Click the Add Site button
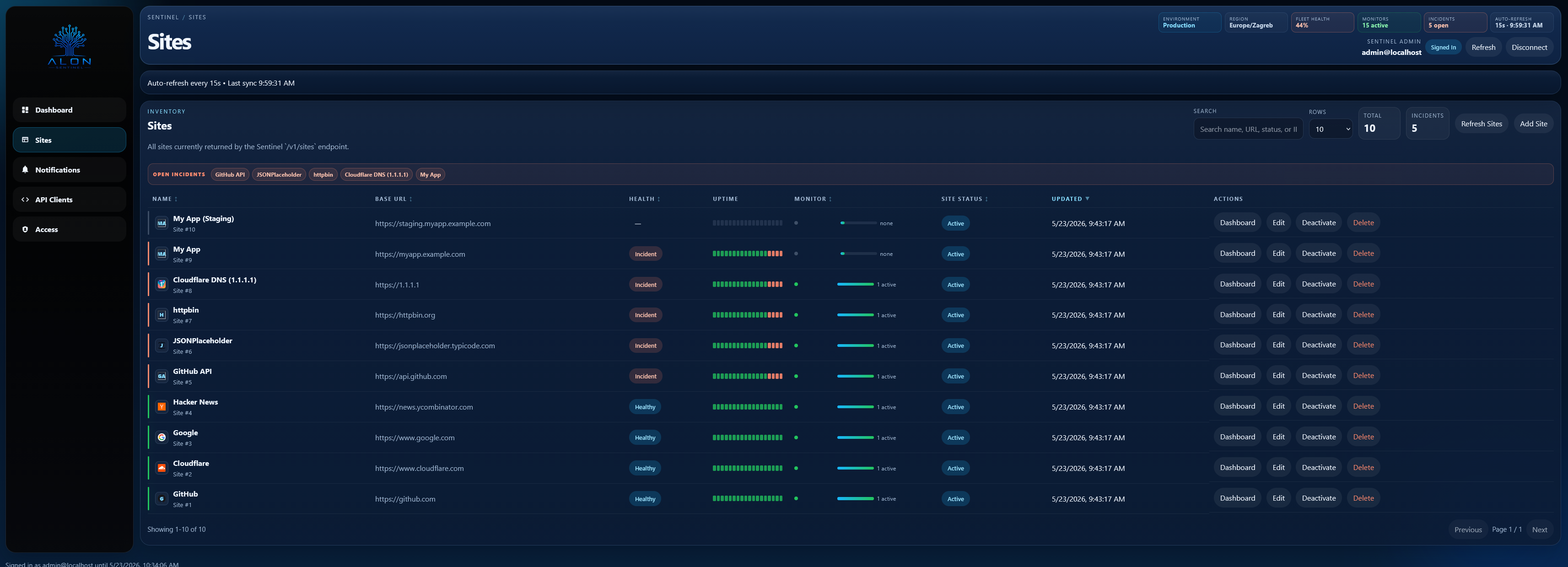1568x567 pixels. [x=1533, y=124]
